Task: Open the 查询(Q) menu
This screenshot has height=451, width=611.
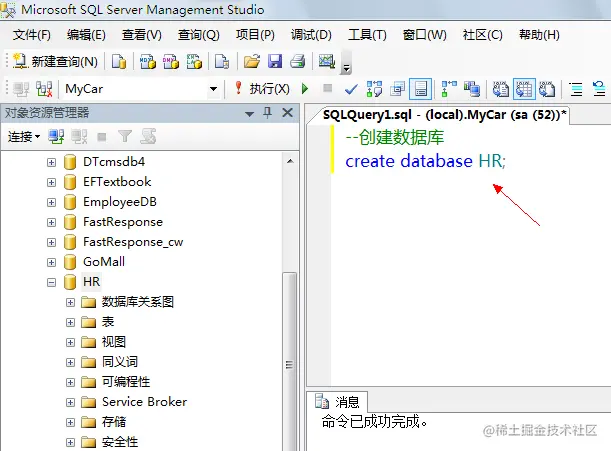Action: (x=199, y=35)
